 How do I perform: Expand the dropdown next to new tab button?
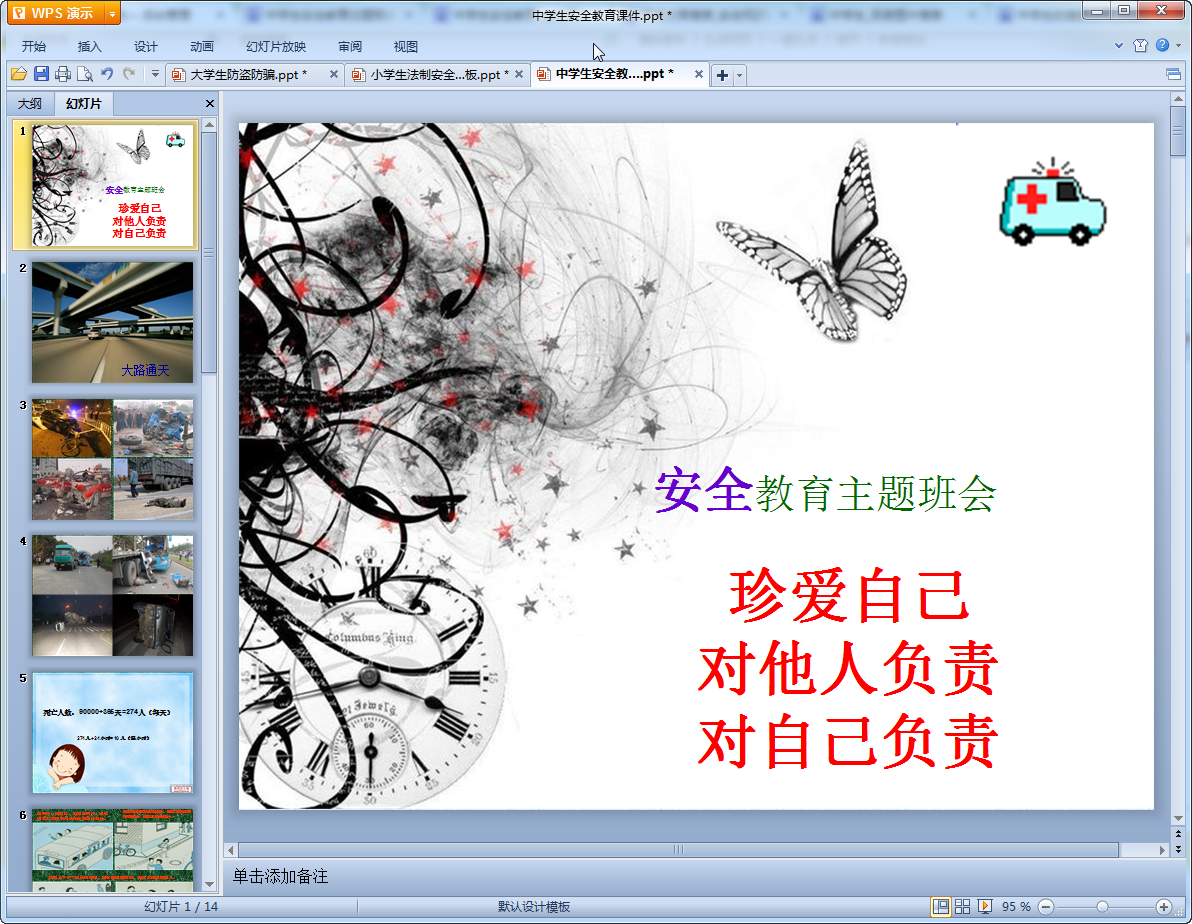(x=740, y=75)
